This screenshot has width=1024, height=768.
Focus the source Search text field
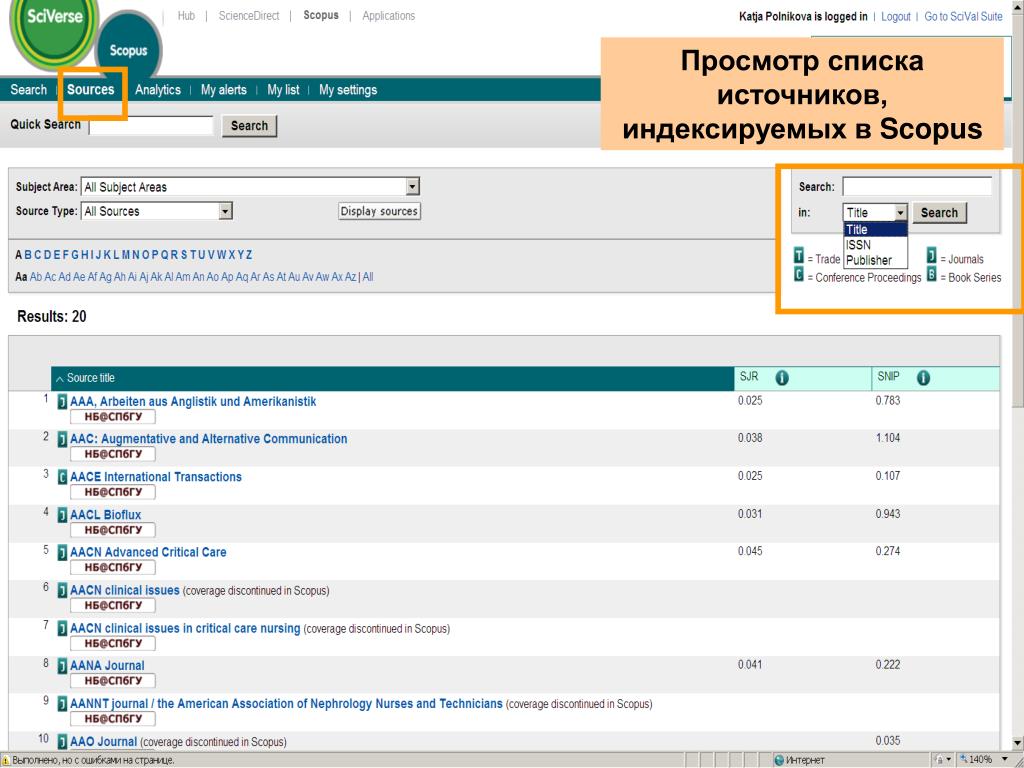click(x=917, y=187)
